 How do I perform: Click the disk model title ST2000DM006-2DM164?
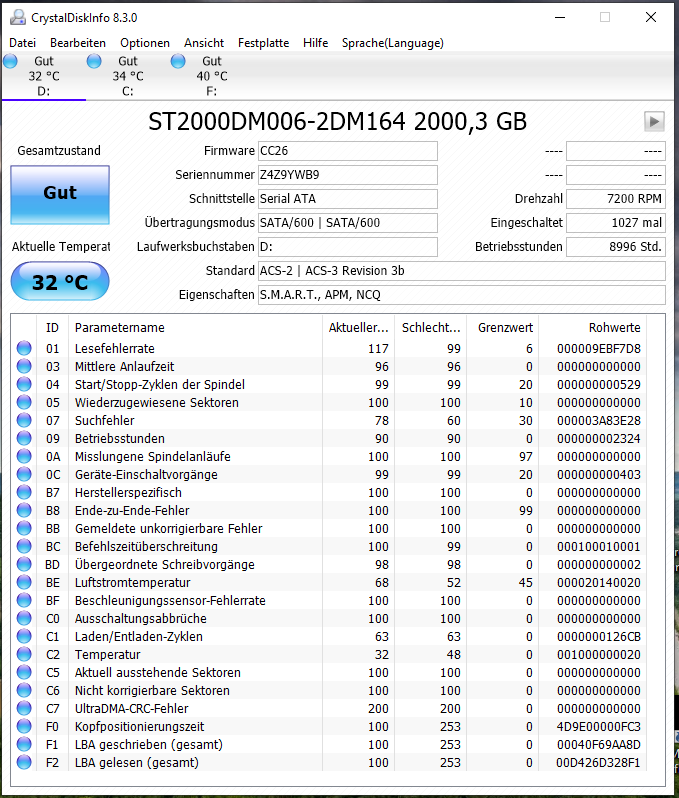click(x=337, y=122)
